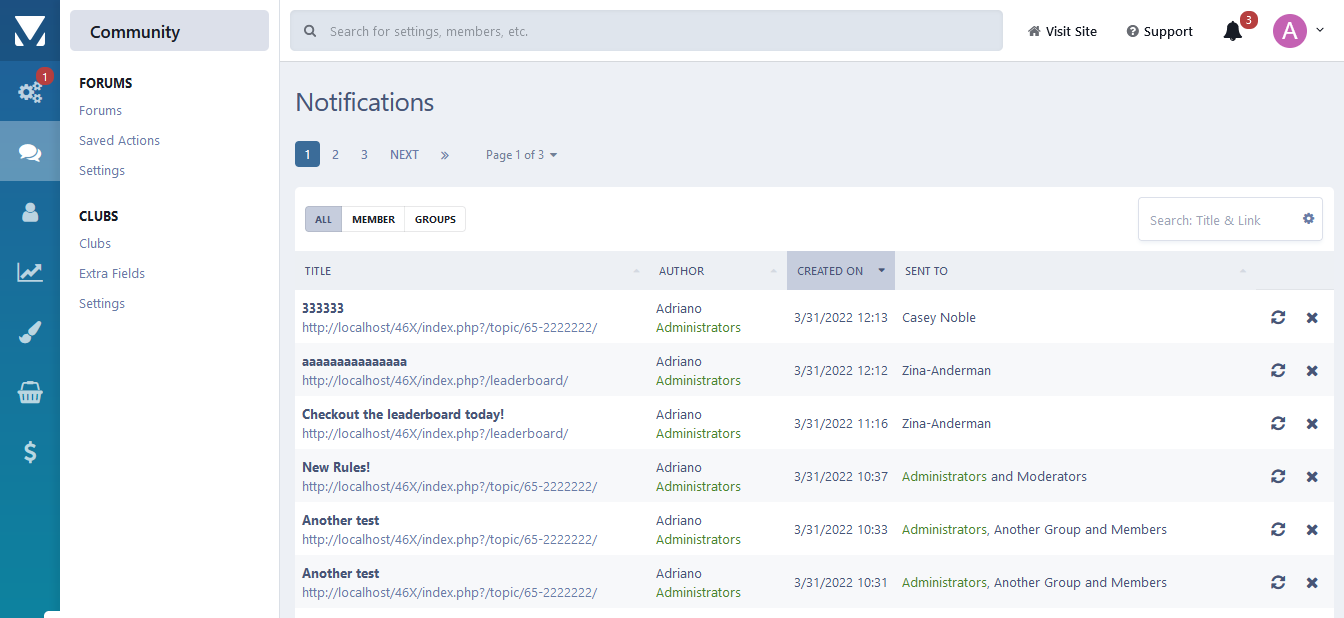The width and height of the screenshot is (1344, 618).
Task: Delete the Checkout the leaderboard today notification
Action: pos(1312,423)
